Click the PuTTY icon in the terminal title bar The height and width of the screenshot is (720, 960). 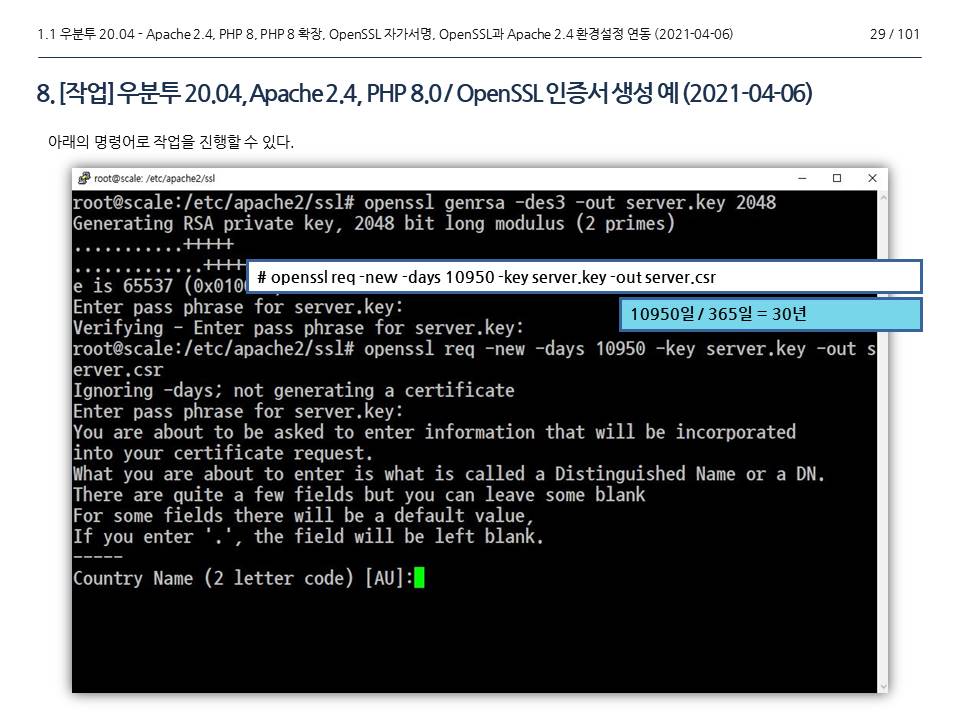[x=84, y=178]
